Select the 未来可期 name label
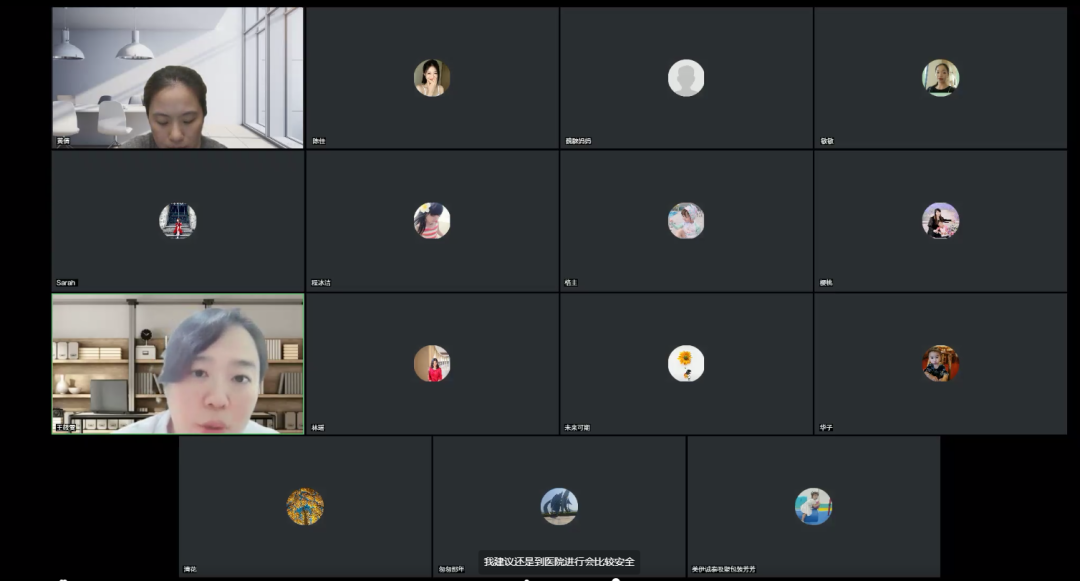Image resolution: width=1080 pixels, height=581 pixels. pyautogui.click(x=577, y=427)
